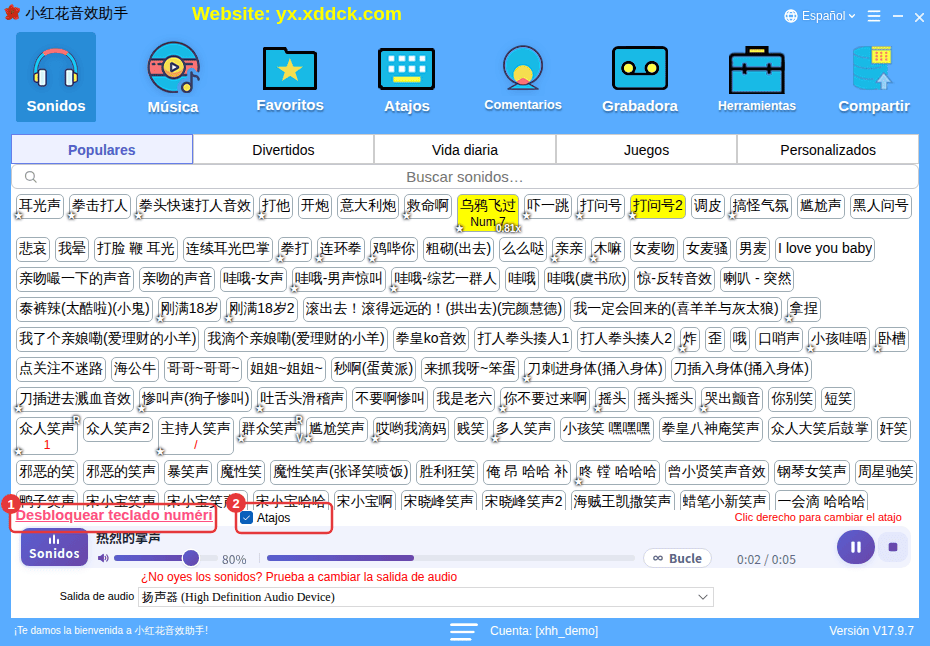
Task: Open the Herramientas toolbox icon
Action: 757,77
